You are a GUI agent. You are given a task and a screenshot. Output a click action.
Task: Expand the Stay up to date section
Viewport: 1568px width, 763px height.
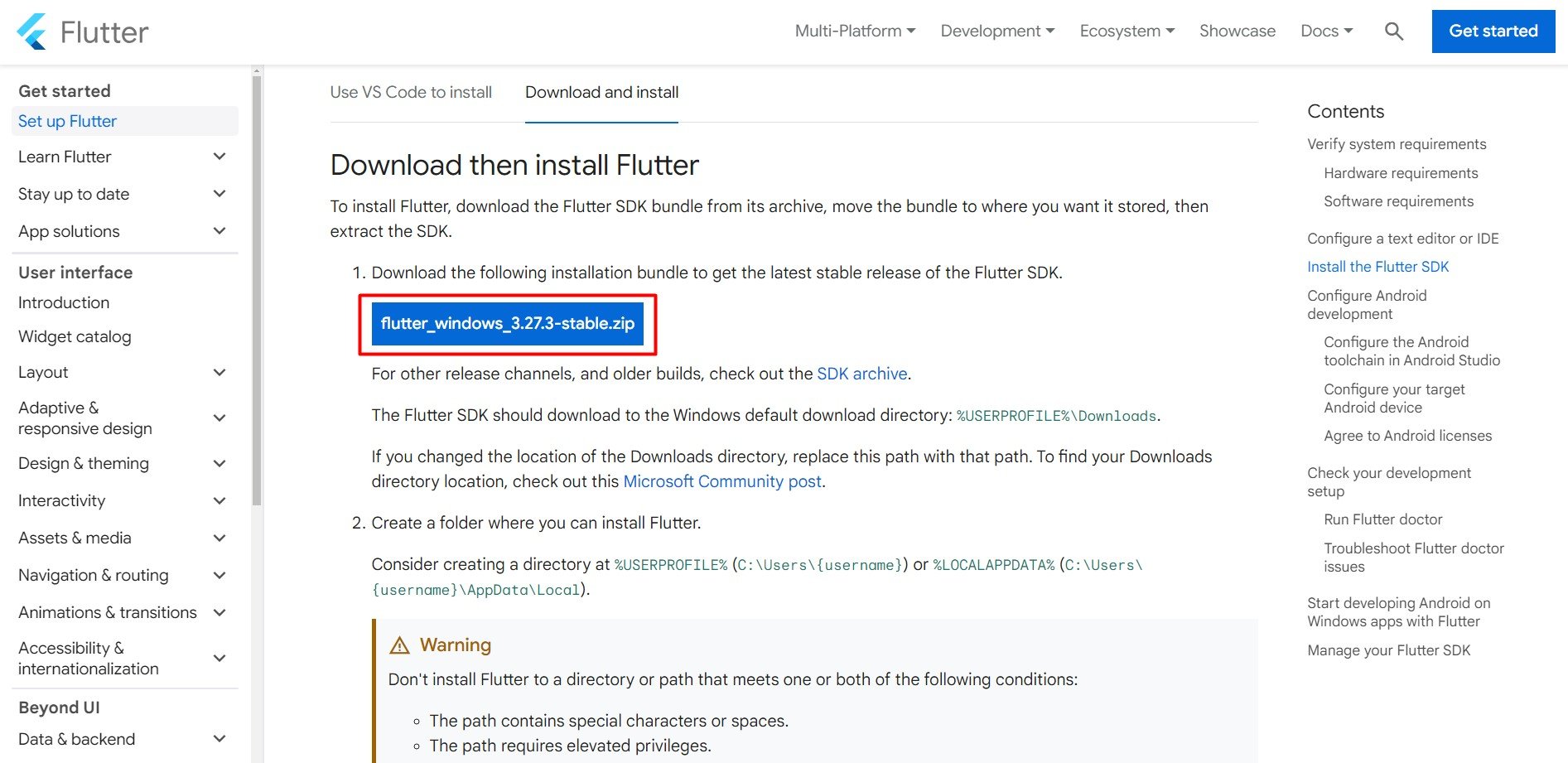coord(220,194)
